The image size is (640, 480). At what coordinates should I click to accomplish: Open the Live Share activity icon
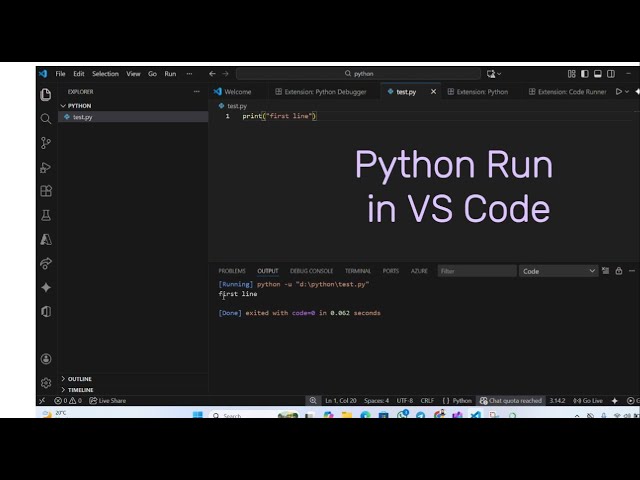[x=46, y=263]
